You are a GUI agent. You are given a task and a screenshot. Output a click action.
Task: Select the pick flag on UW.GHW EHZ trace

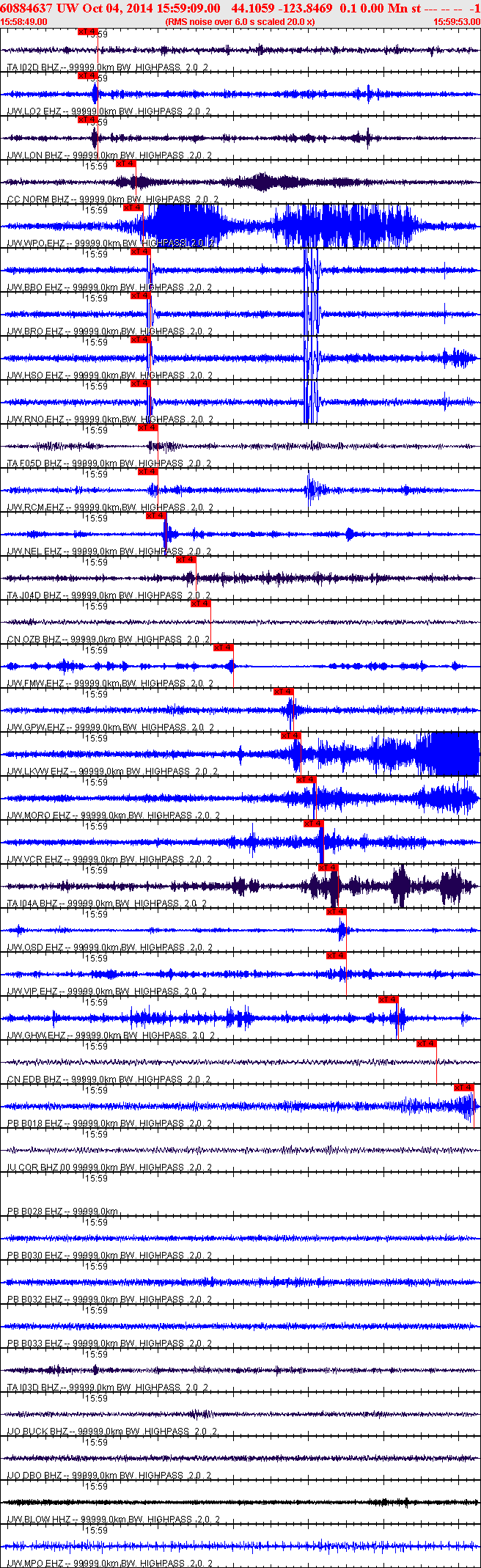tap(389, 1000)
